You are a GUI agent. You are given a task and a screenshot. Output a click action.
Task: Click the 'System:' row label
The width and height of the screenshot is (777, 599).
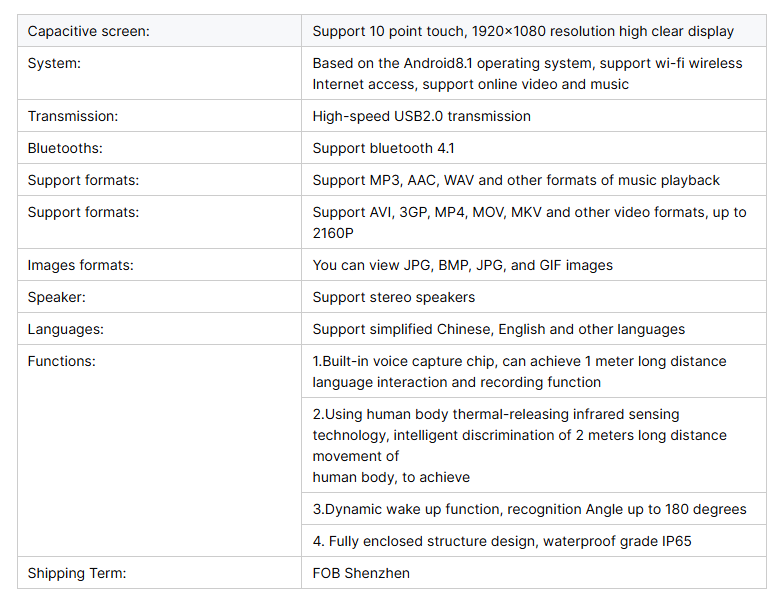point(54,63)
